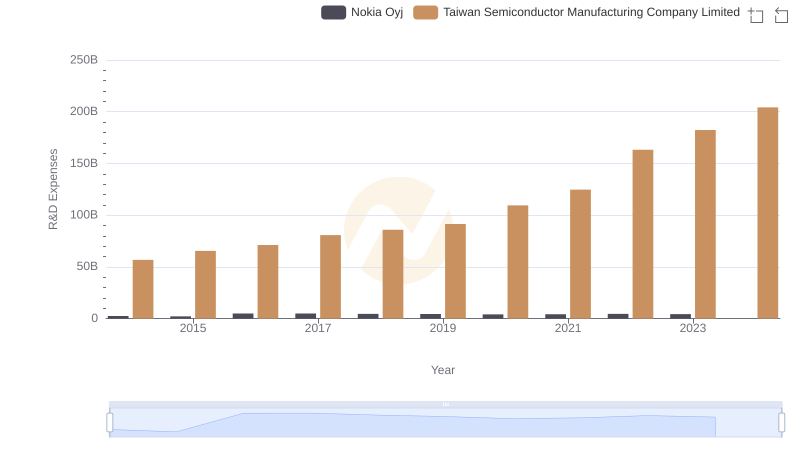
Task: Click the 2017 Nokia Oyj bar
Action: click(x=306, y=316)
